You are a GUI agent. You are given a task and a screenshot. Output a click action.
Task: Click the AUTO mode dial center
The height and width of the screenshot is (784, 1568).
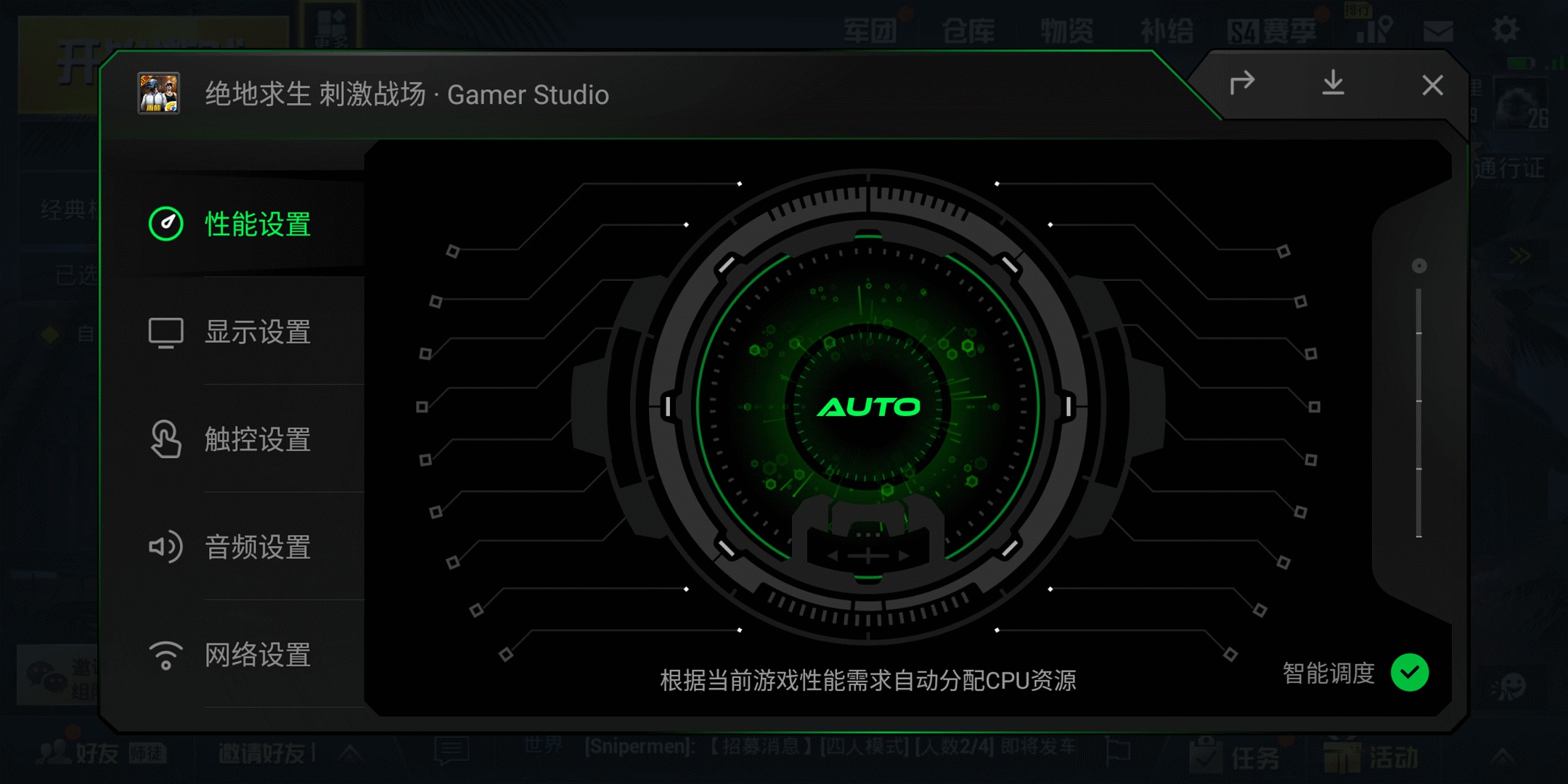868,407
